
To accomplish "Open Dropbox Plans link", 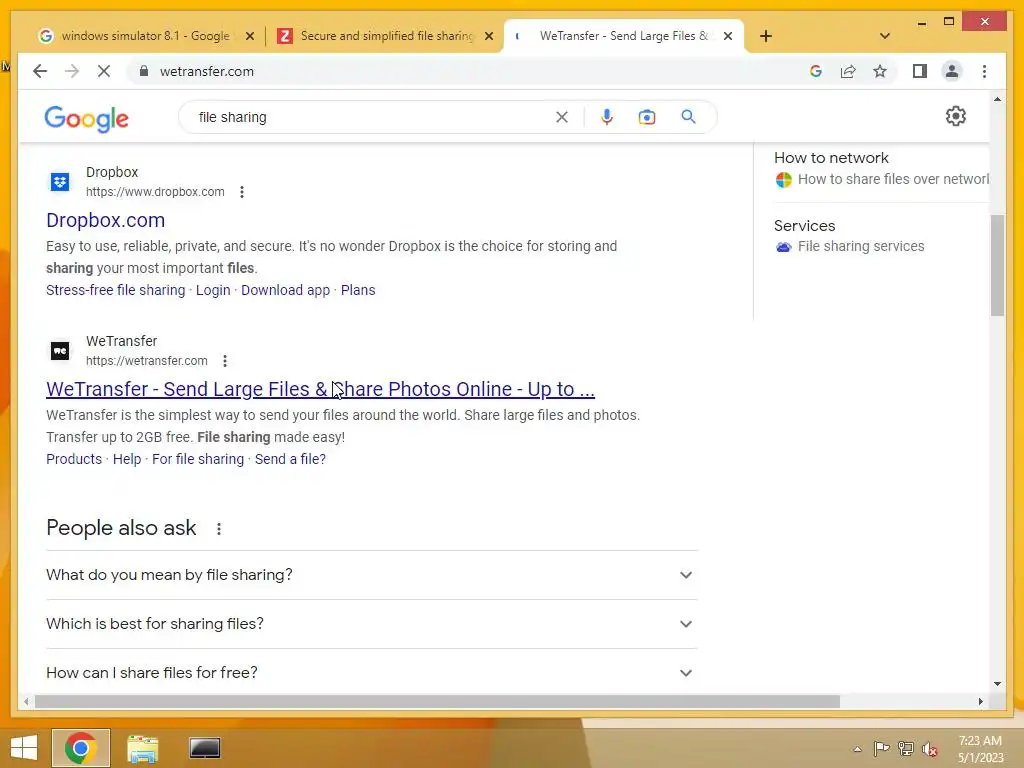I will point(358,290).
